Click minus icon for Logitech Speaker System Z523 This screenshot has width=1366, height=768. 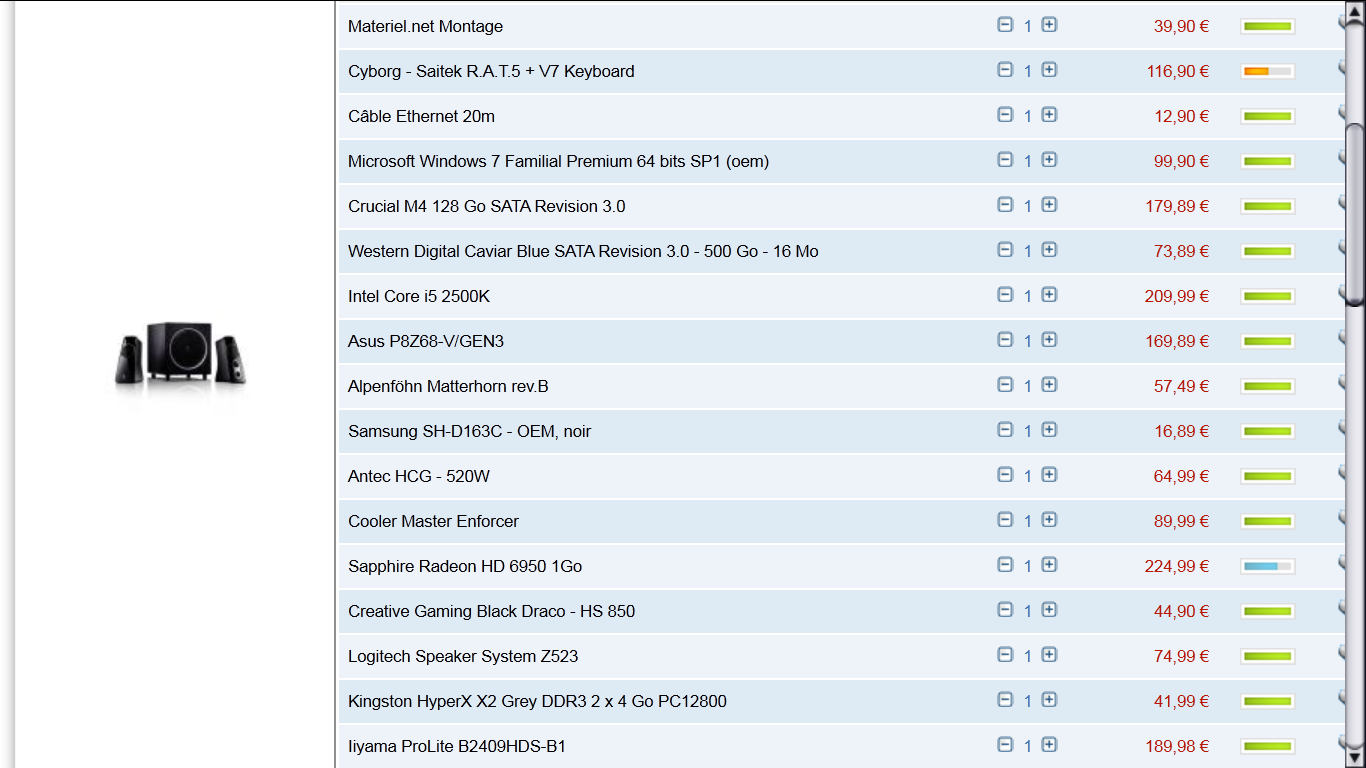pyautogui.click(x=1005, y=655)
